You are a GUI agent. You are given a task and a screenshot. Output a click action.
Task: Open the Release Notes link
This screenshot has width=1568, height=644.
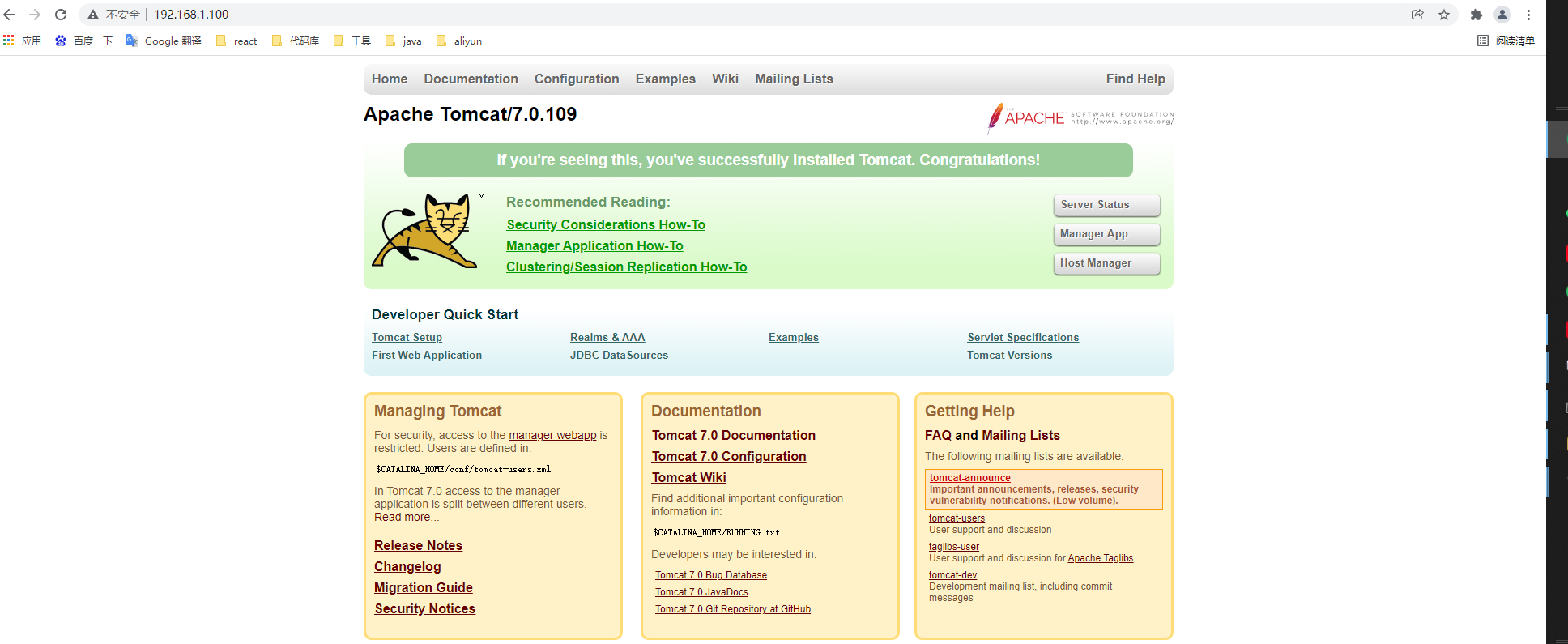pyautogui.click(x=418, y=545)
